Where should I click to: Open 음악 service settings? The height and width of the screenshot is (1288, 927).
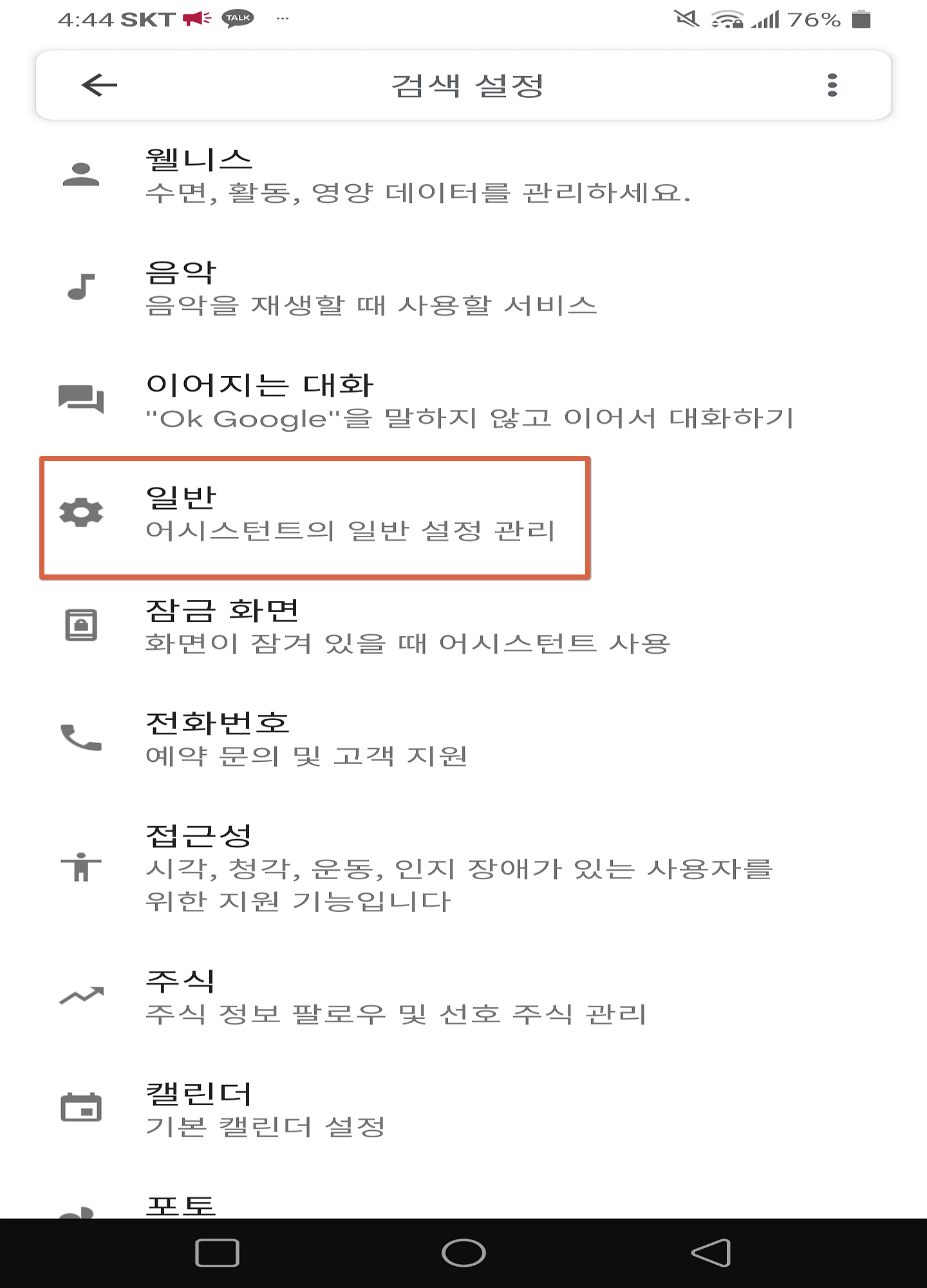(x=464, y=288)
